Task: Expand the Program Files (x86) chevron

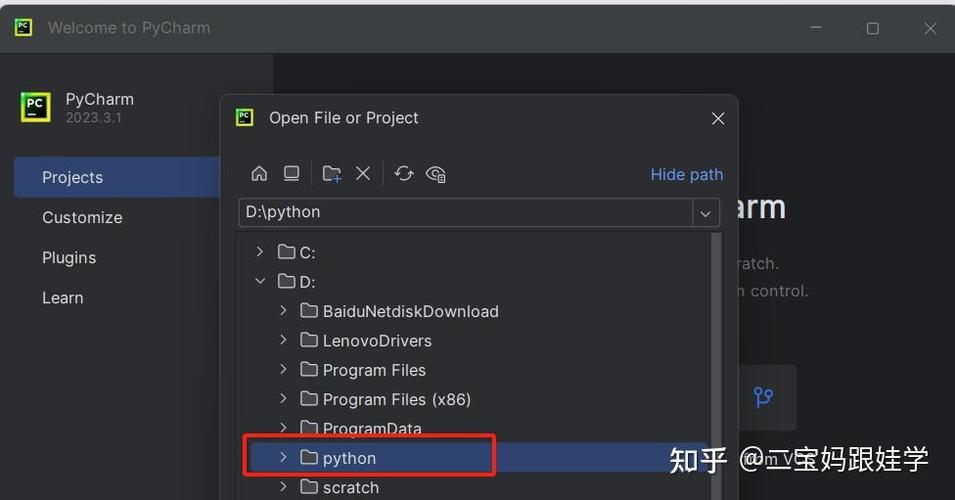Action: tap(283, 398)
